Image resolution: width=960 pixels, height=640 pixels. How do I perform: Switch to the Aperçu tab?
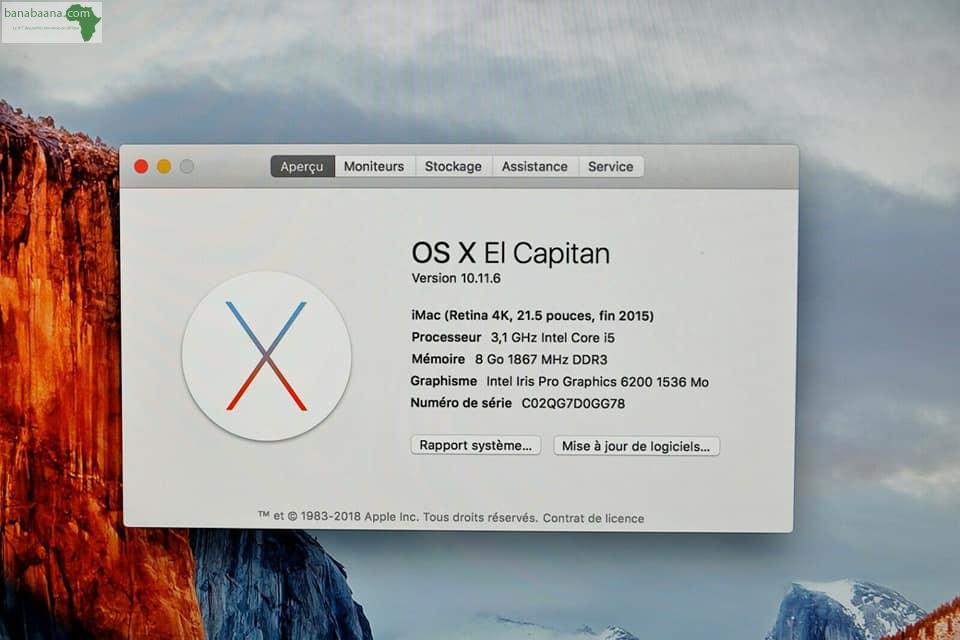[302, 167]
